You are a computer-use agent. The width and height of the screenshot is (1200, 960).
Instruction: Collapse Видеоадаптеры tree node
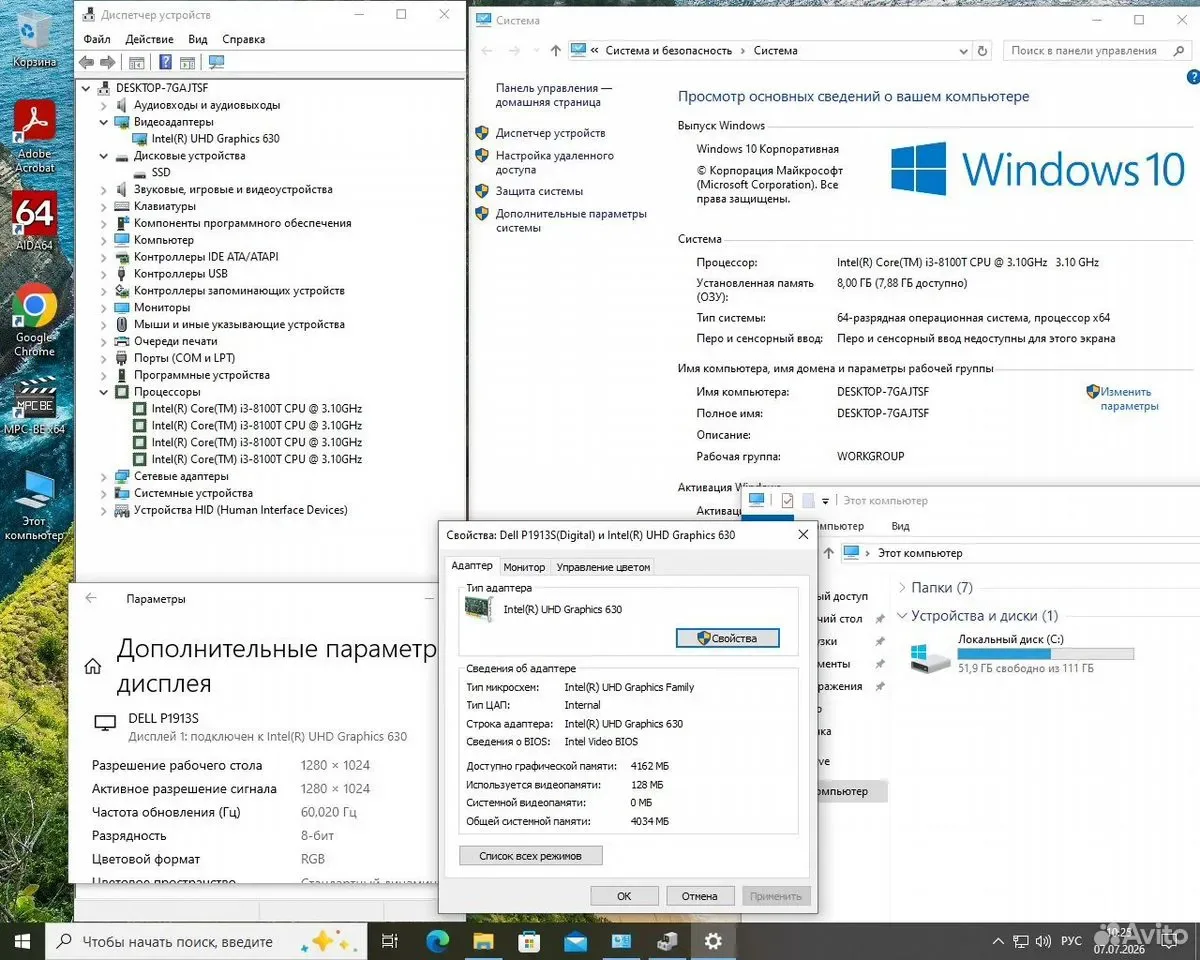click(x=104, y=122)
